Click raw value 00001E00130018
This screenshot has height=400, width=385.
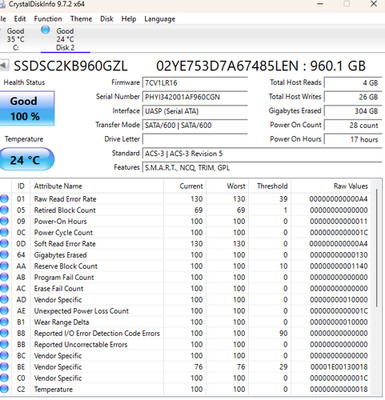point(339,367)
